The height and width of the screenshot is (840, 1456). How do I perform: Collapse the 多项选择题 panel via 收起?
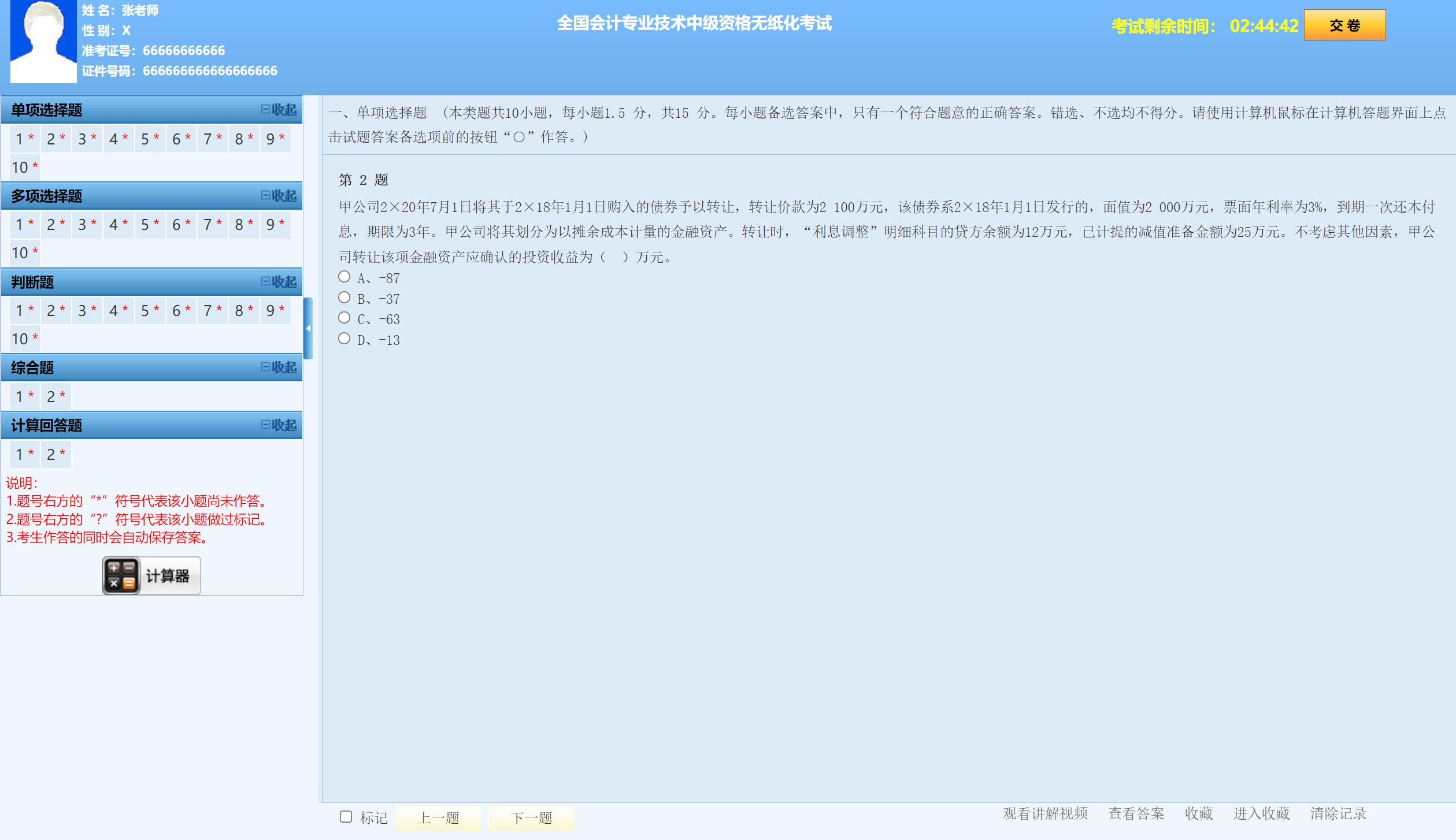(280, 196)
